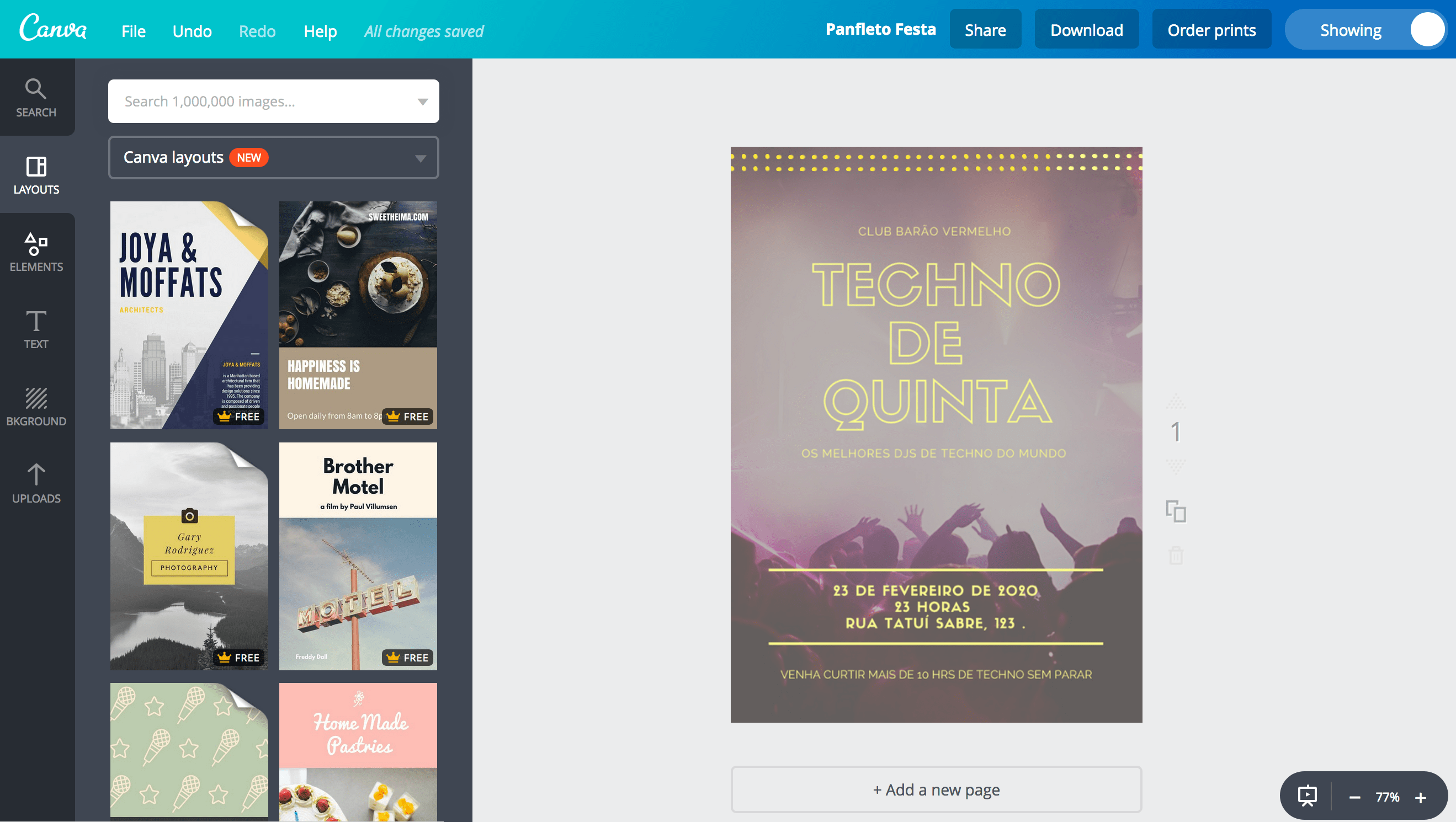The width and height of the screenshot is (1456, 822).
Task: Delete page using the trash icon
Action: [x=1176, y=555]
